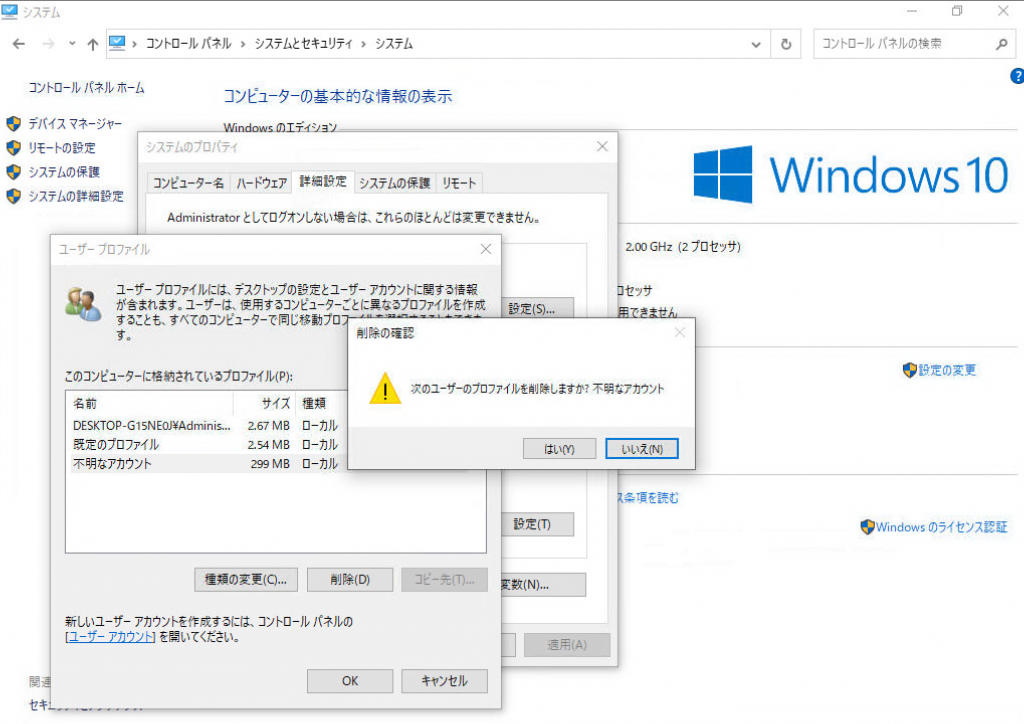Close the システムのプロパティ dialog
Screen dimensions: 1024x724
pos(602,146)
